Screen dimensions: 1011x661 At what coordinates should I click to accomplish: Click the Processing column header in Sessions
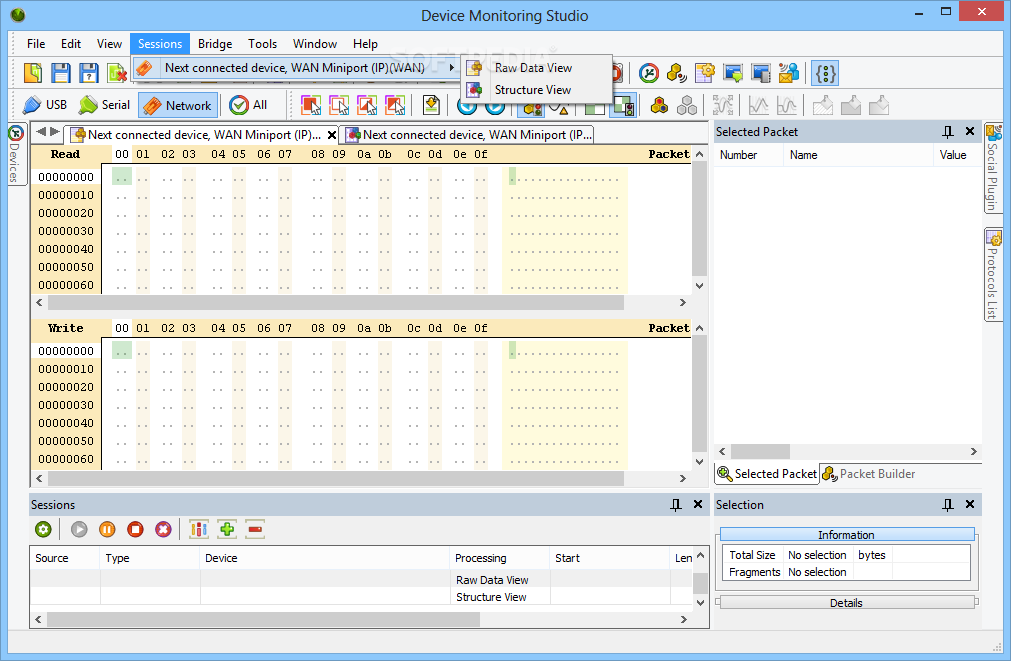click(499, 558)
